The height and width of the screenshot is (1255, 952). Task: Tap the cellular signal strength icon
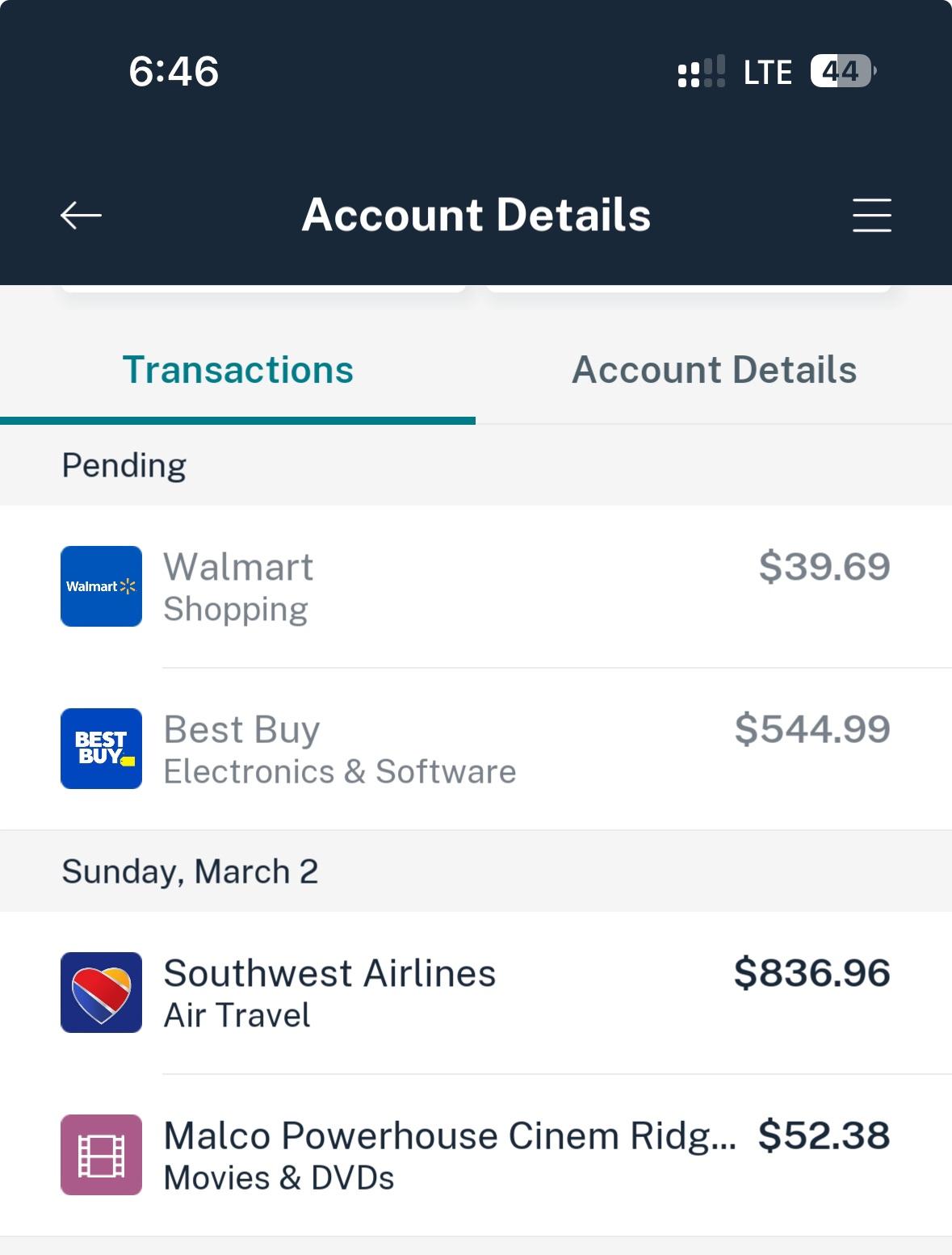point(701,71)
